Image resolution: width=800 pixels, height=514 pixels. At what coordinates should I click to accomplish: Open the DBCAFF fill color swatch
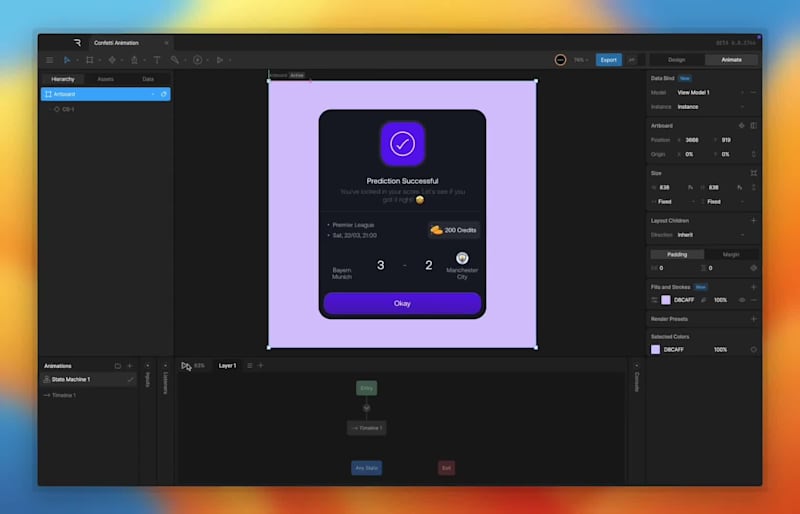pyautogui.click(x=666, y=300)
